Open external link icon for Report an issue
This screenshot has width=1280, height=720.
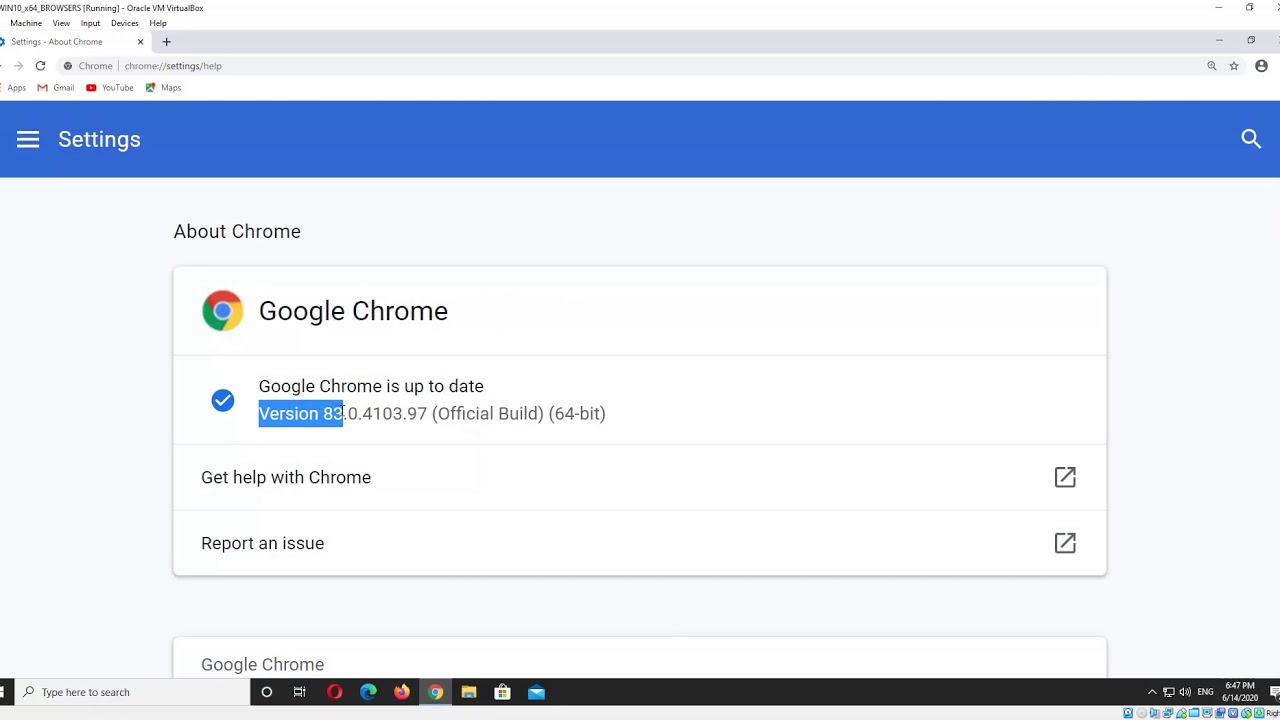1065,543
